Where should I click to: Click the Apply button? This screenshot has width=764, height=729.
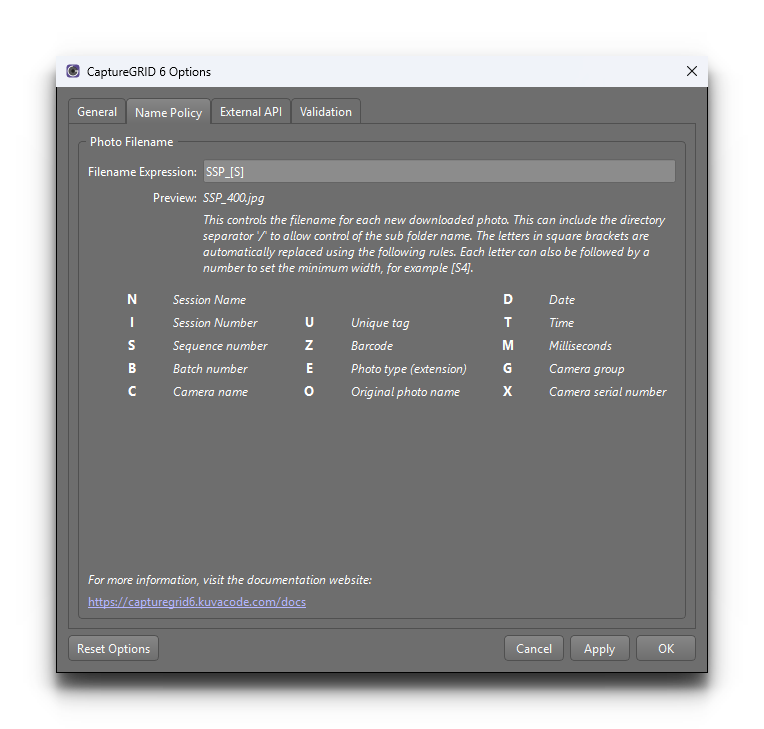click(599, 649)
